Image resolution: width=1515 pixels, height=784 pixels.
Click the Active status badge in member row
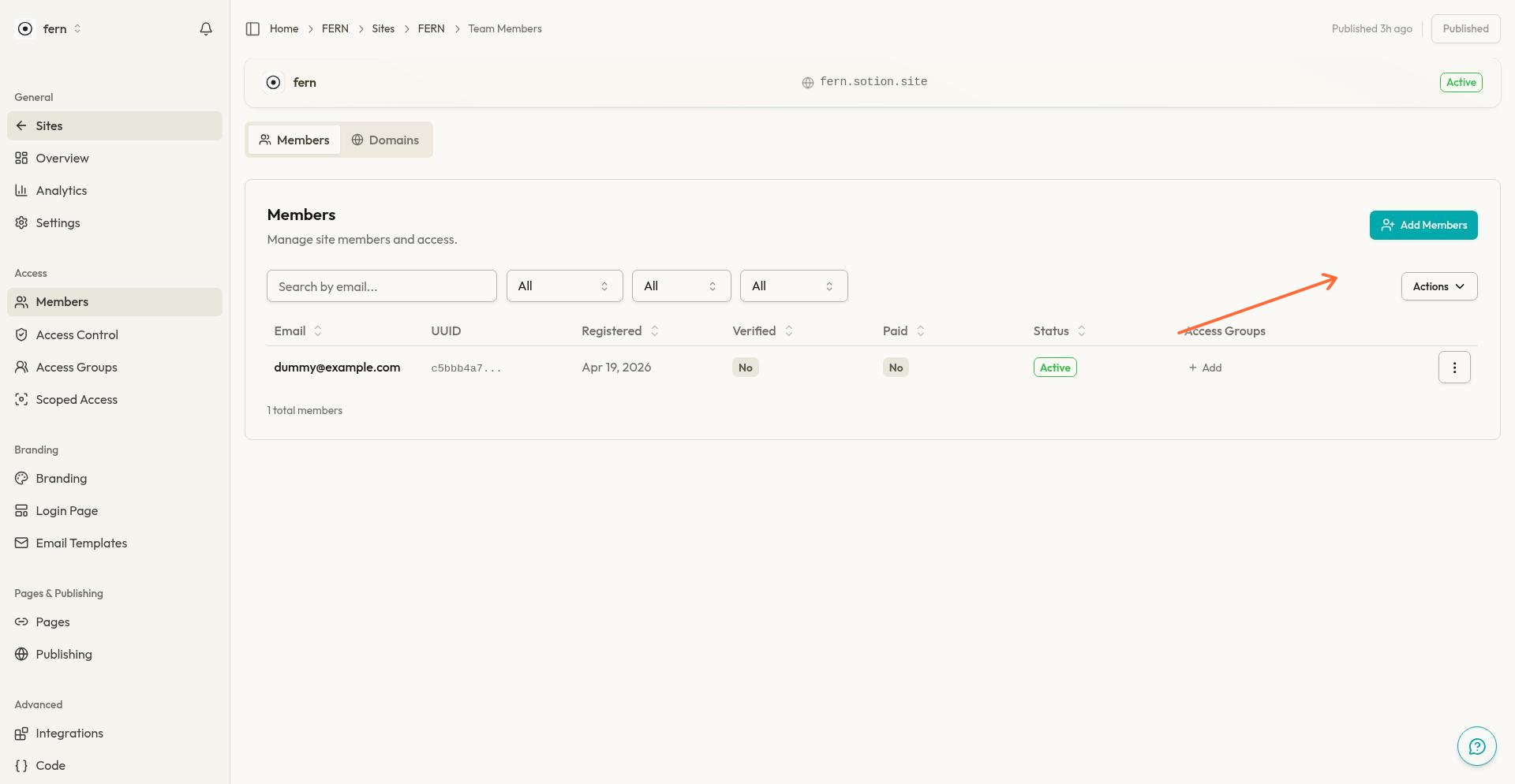tap(1055, 368)
